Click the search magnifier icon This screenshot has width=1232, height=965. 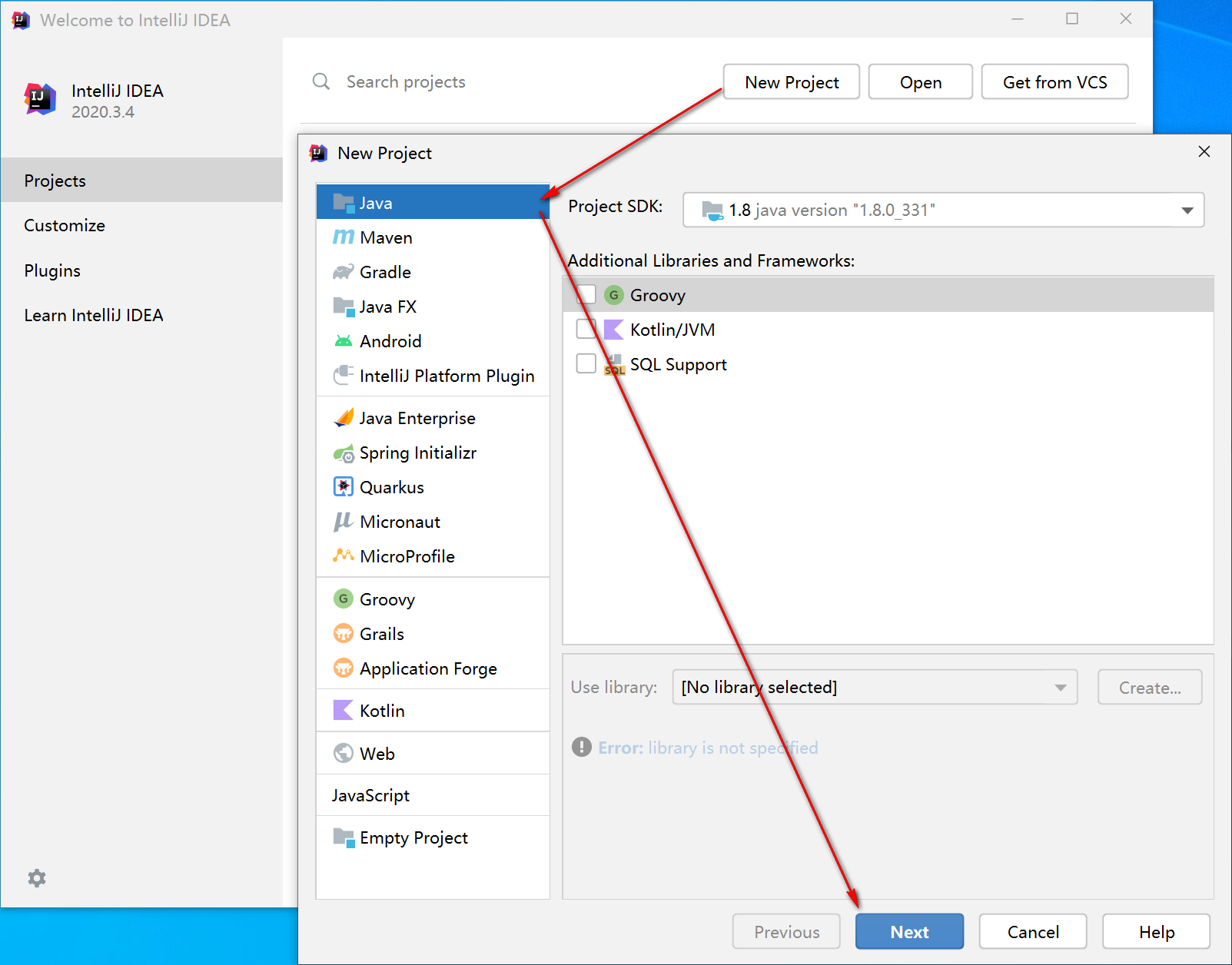[321, 81]
